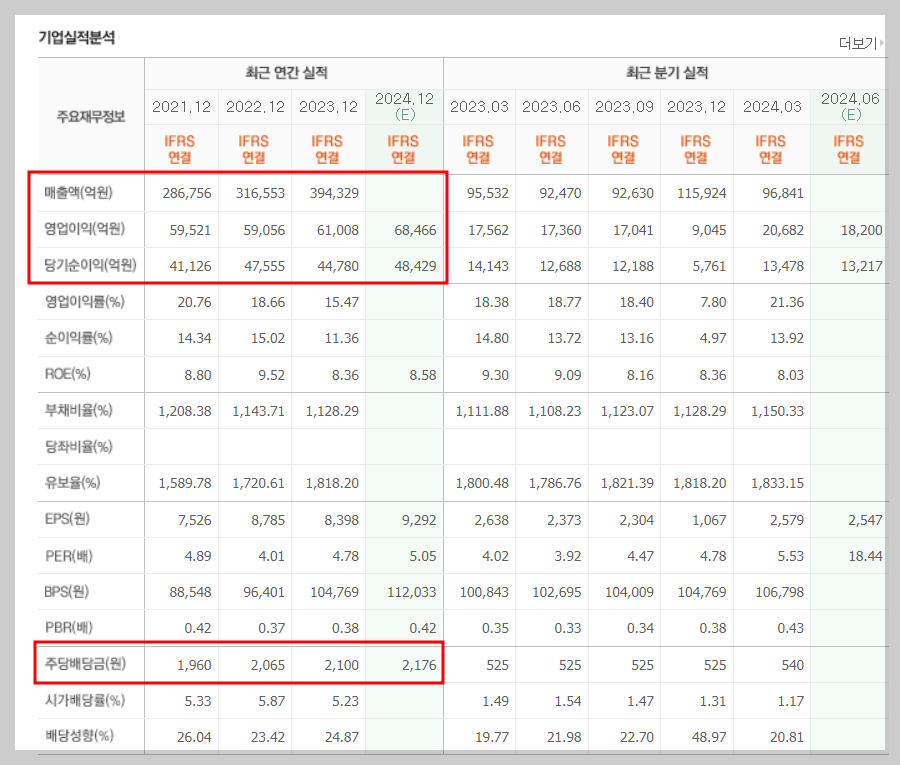Image resolution: width=900 pixels, height=765 pixels.
Task: Click the 최근 분기 실적 header
Action: tap(667, 73)
